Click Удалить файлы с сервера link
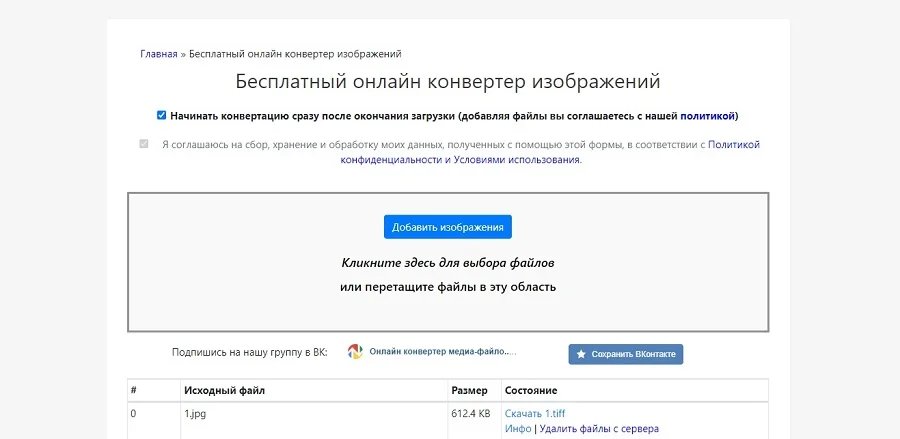The width and height of the screenshot is (900, 439). click(599, 429)
